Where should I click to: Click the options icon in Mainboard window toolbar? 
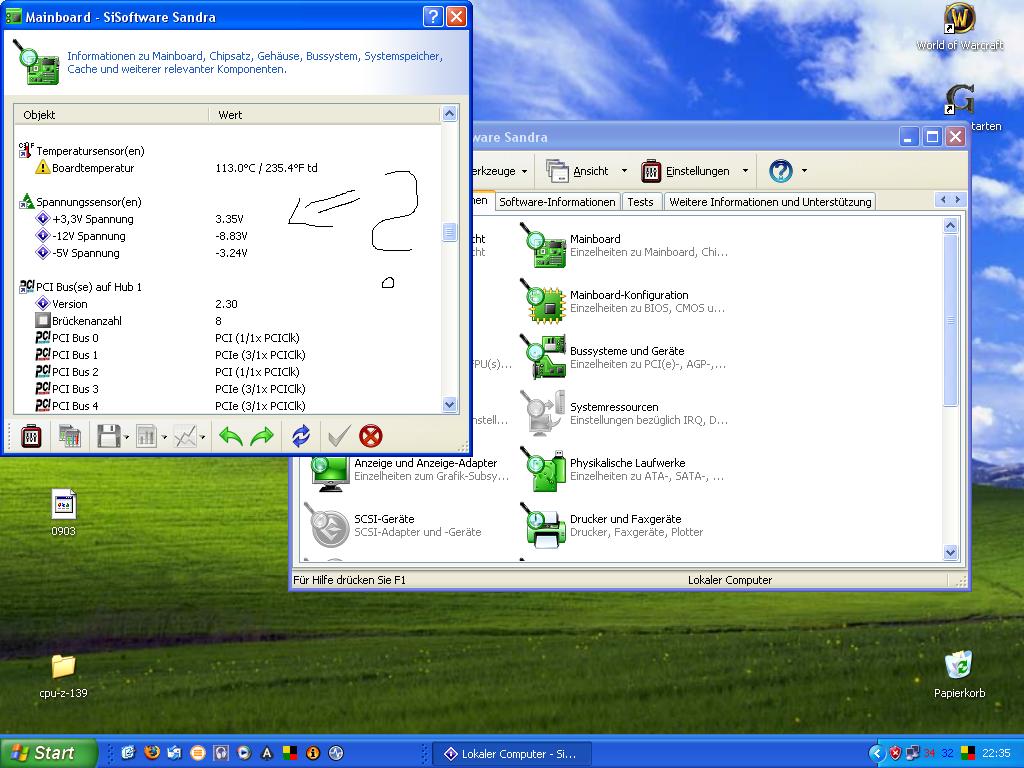pos(31,436)
